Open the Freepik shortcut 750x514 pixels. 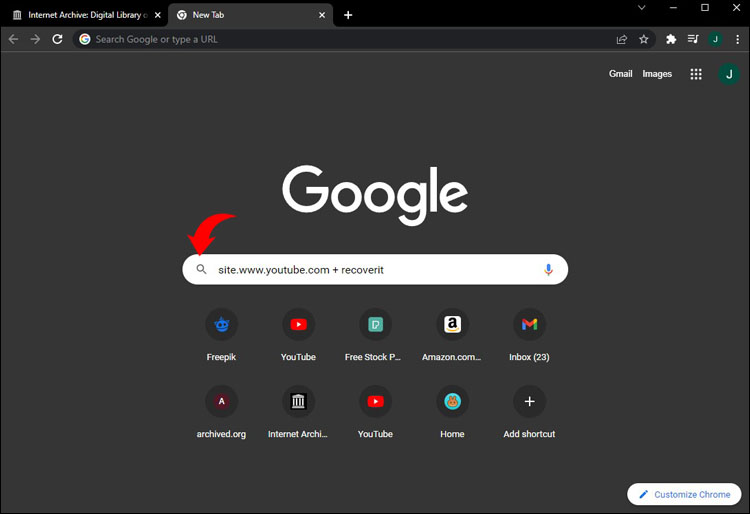221,335
